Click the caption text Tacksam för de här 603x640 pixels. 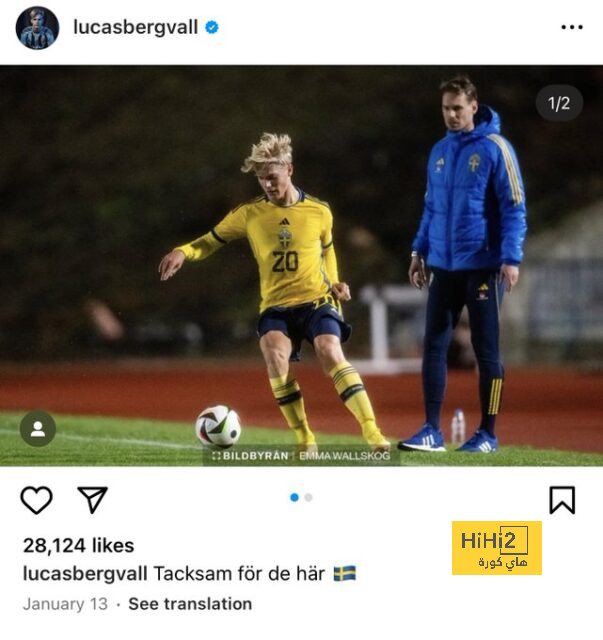[x=239, y=574]
